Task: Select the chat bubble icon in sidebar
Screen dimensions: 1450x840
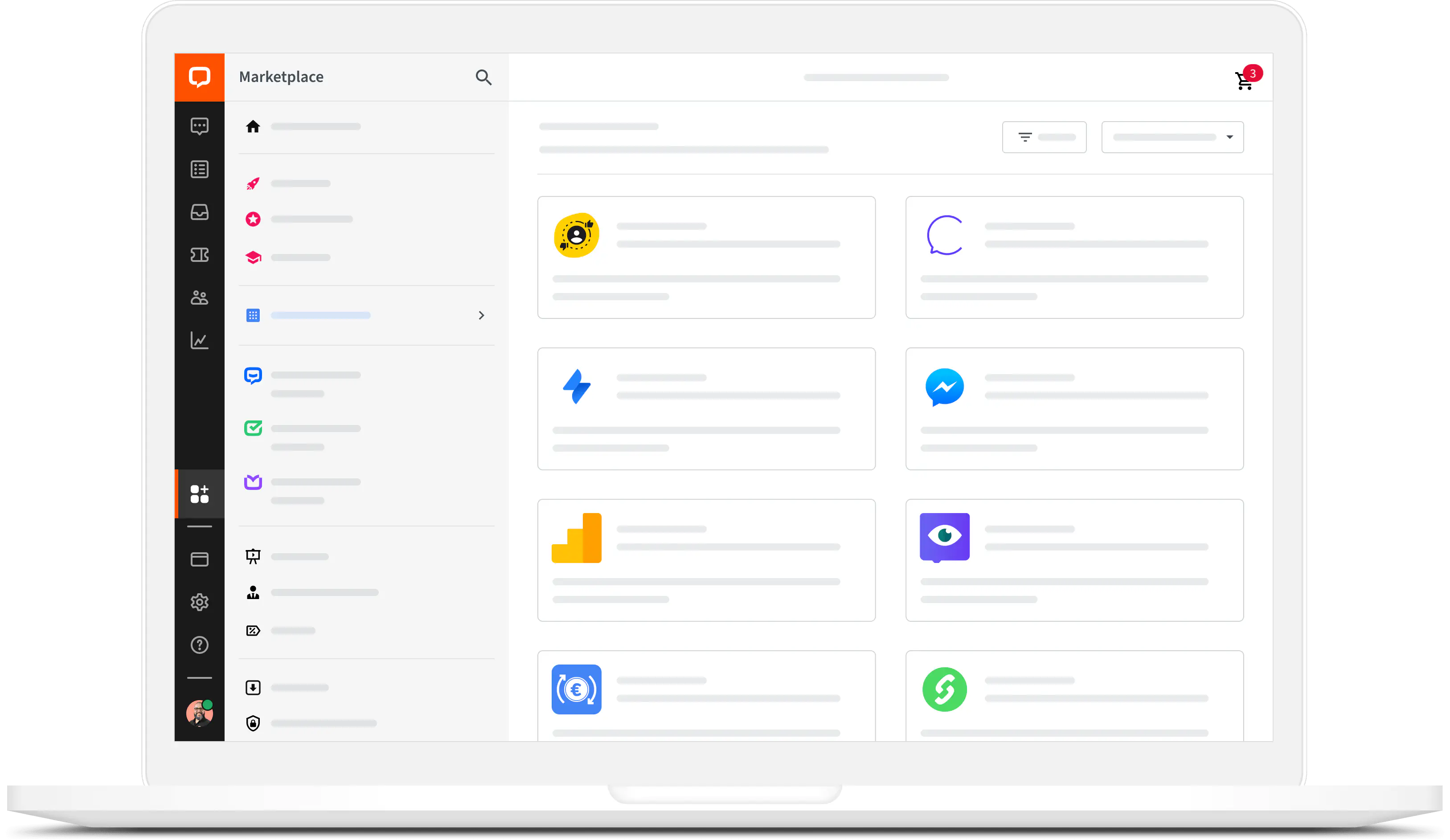Action: coord(199,126)
